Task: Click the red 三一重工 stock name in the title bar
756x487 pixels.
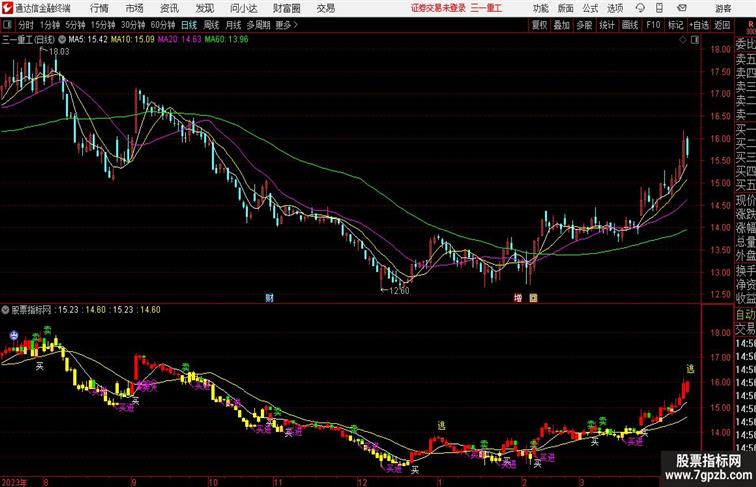Action: tap(486, 8)
